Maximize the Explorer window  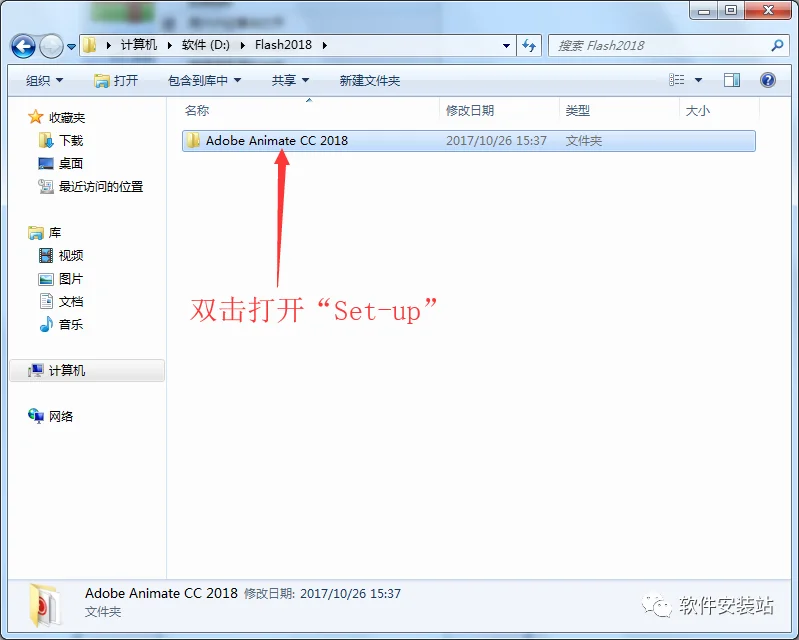pyautogui.click(x=731, y=10)
